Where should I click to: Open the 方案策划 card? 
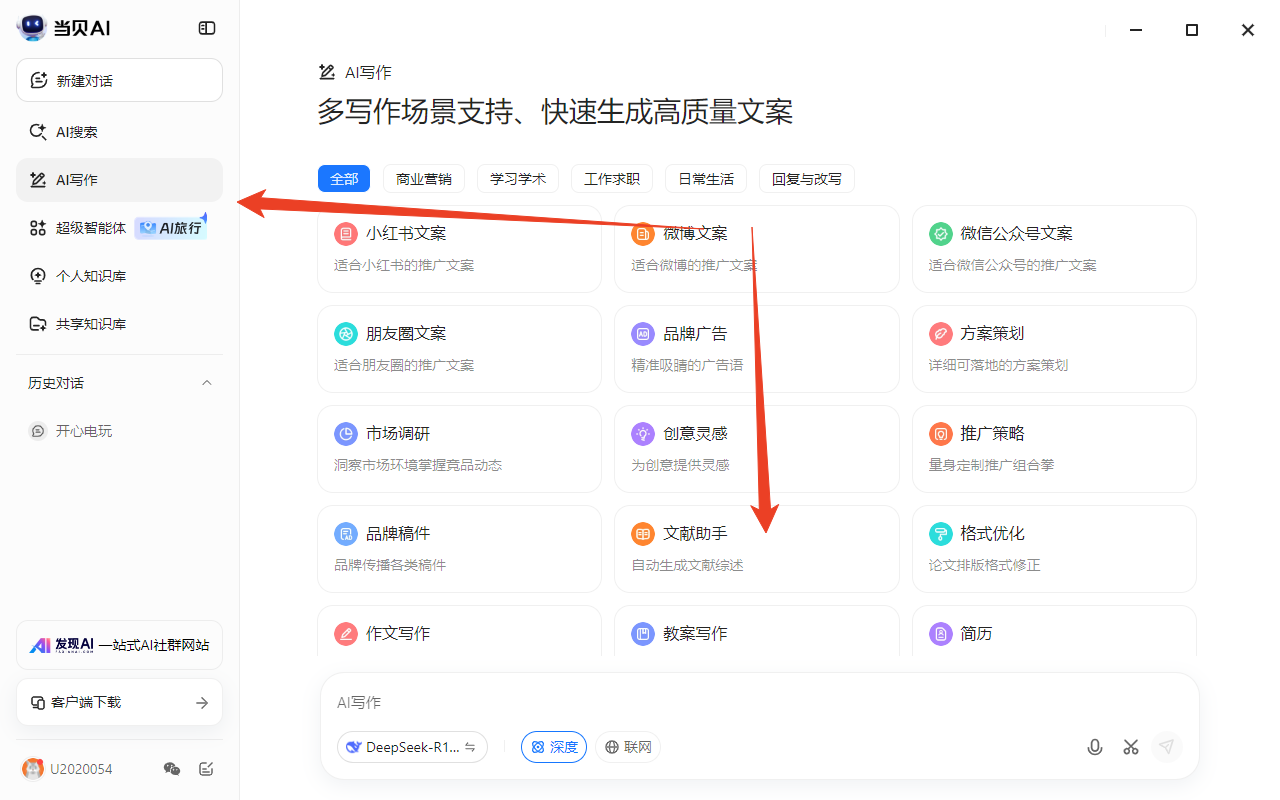point(1054,349)
